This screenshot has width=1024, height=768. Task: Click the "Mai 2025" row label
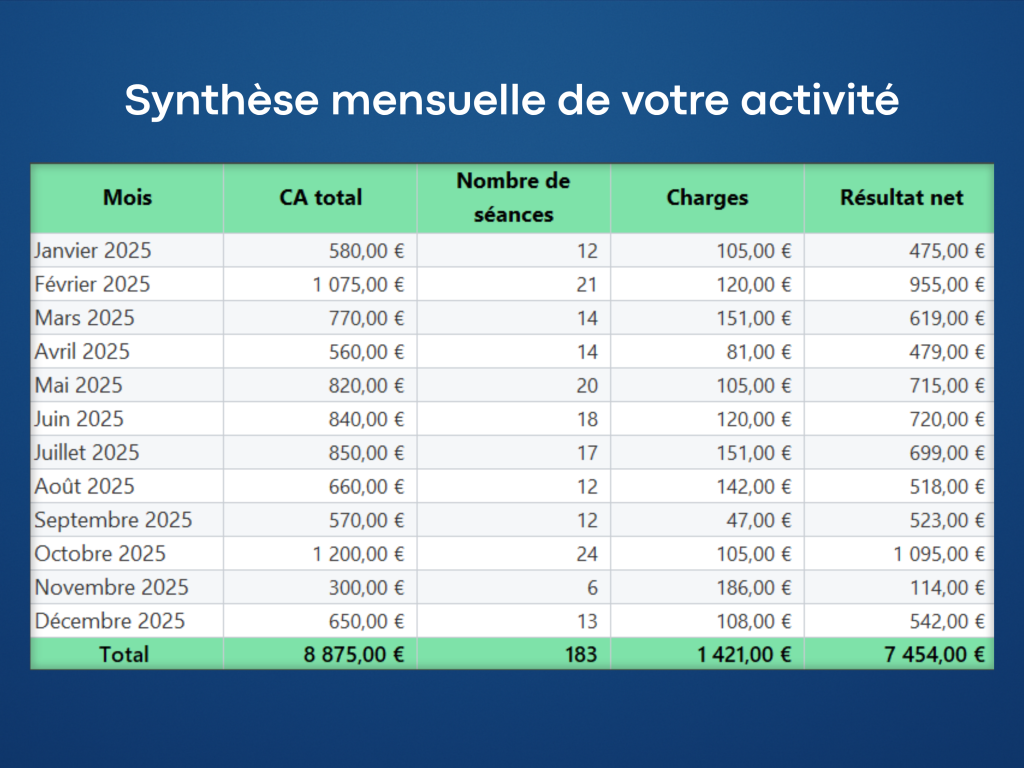[x=78, y=385]
